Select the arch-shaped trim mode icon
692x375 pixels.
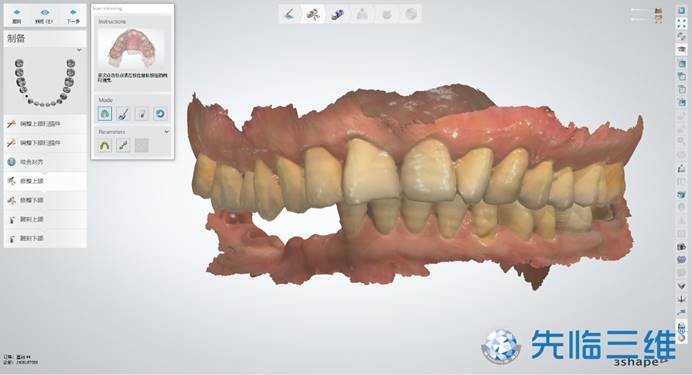[105, 114]
